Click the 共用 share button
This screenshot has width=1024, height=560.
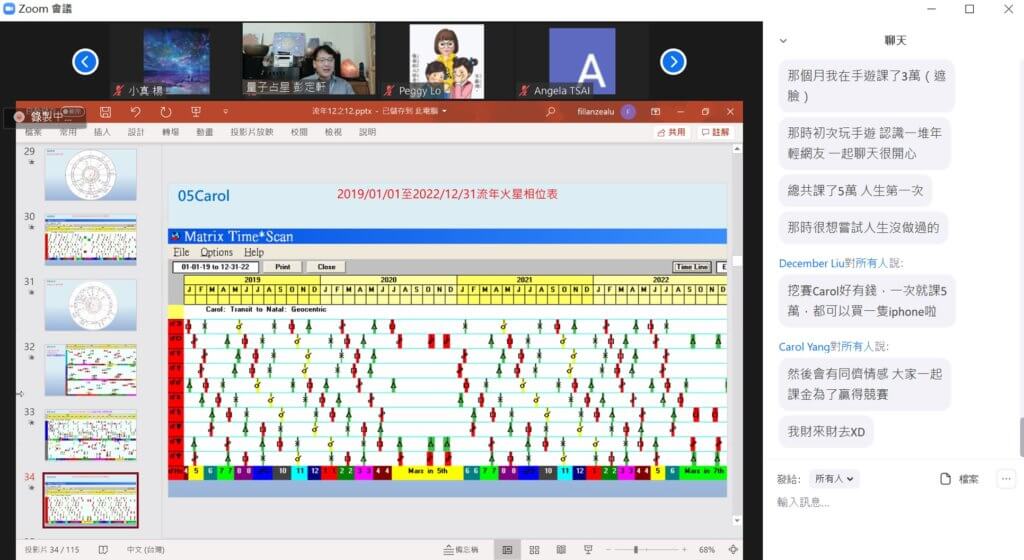pyautogui.click(x=671, y=132)
